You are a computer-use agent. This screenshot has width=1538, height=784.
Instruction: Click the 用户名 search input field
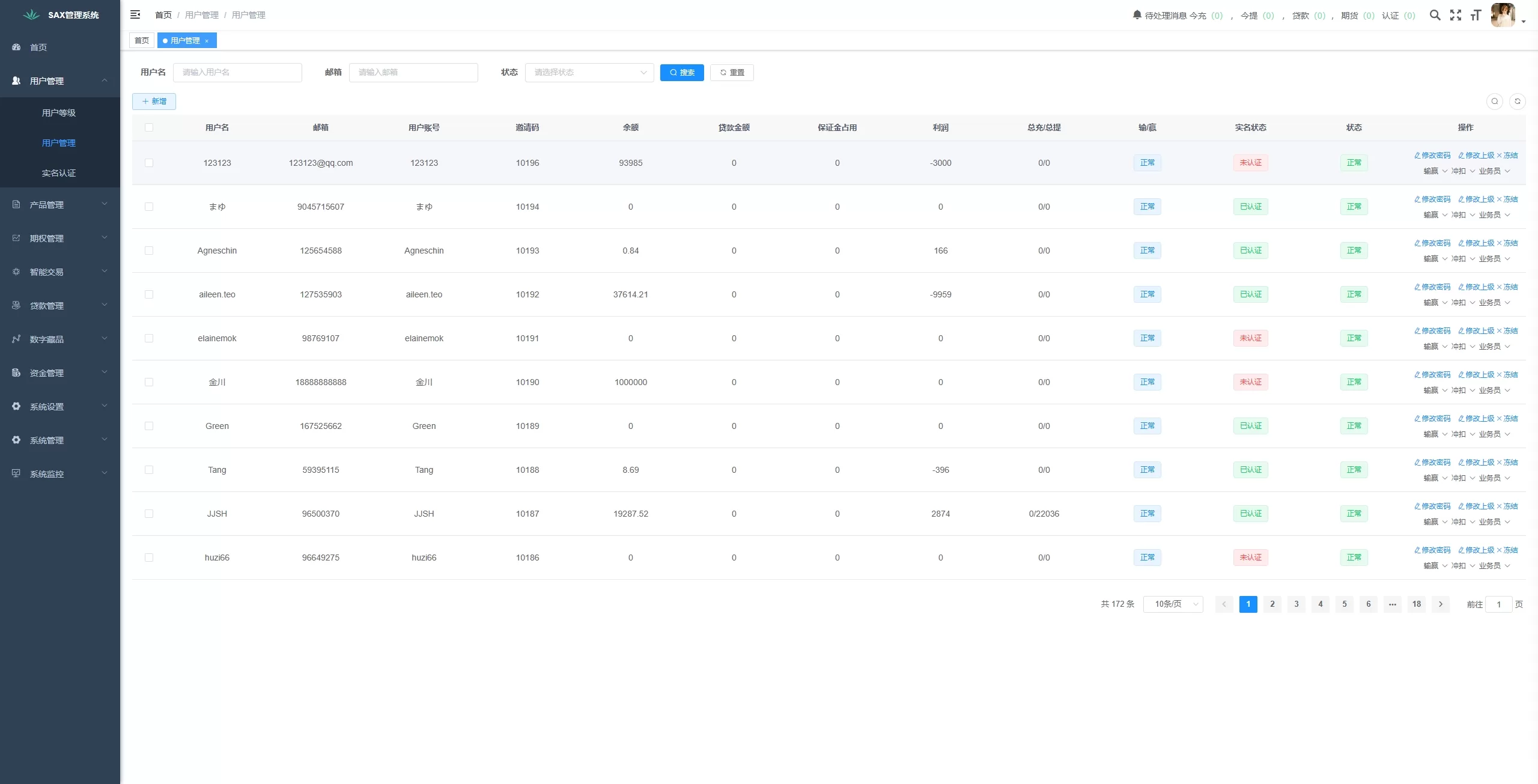tap(237, 73)
